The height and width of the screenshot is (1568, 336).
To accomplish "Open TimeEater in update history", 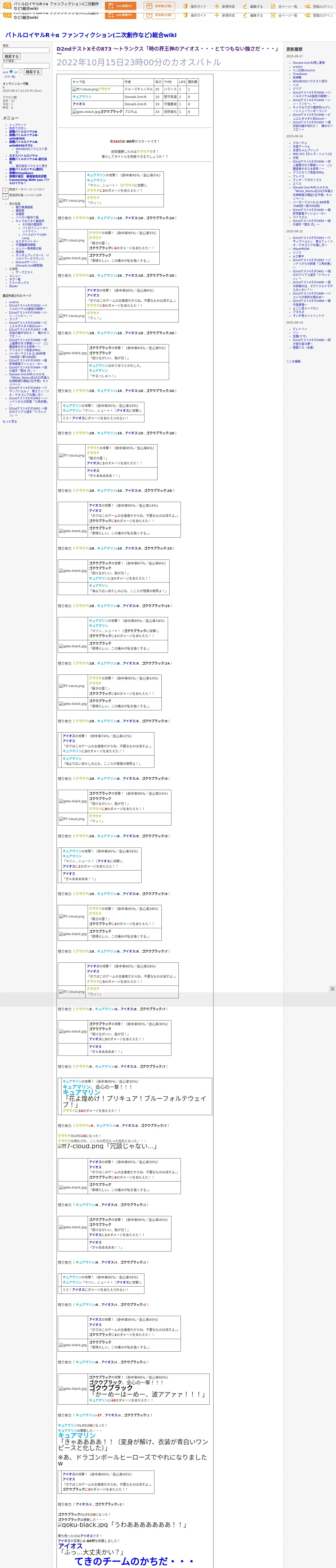I will click(x=300, y=74).
